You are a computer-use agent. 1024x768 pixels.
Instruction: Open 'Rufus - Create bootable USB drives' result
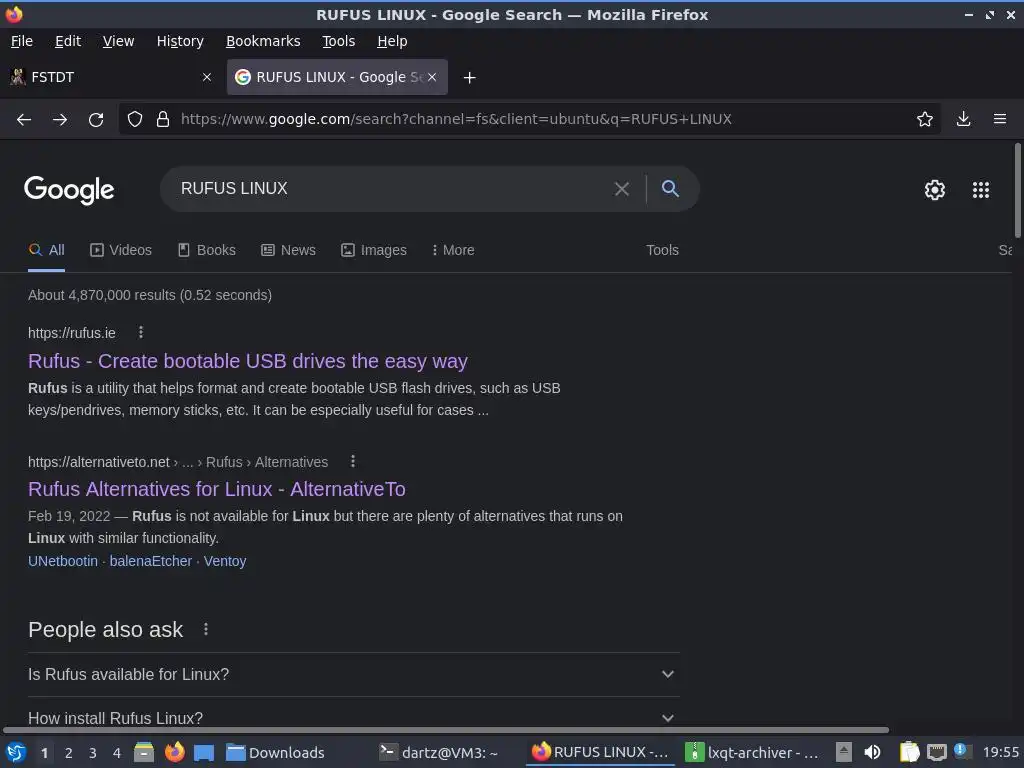(x=248, y=361)
